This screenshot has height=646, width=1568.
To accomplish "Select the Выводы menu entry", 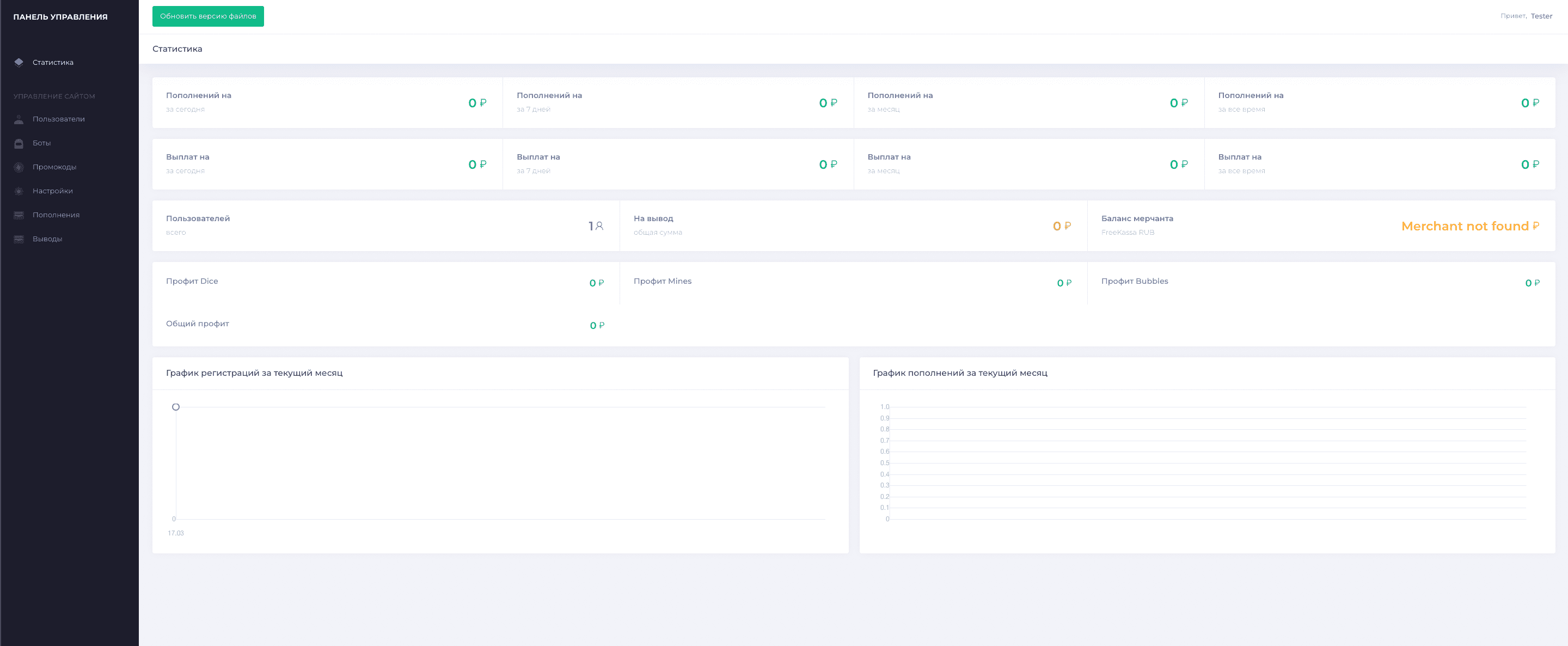I will [x=47, y=239].
